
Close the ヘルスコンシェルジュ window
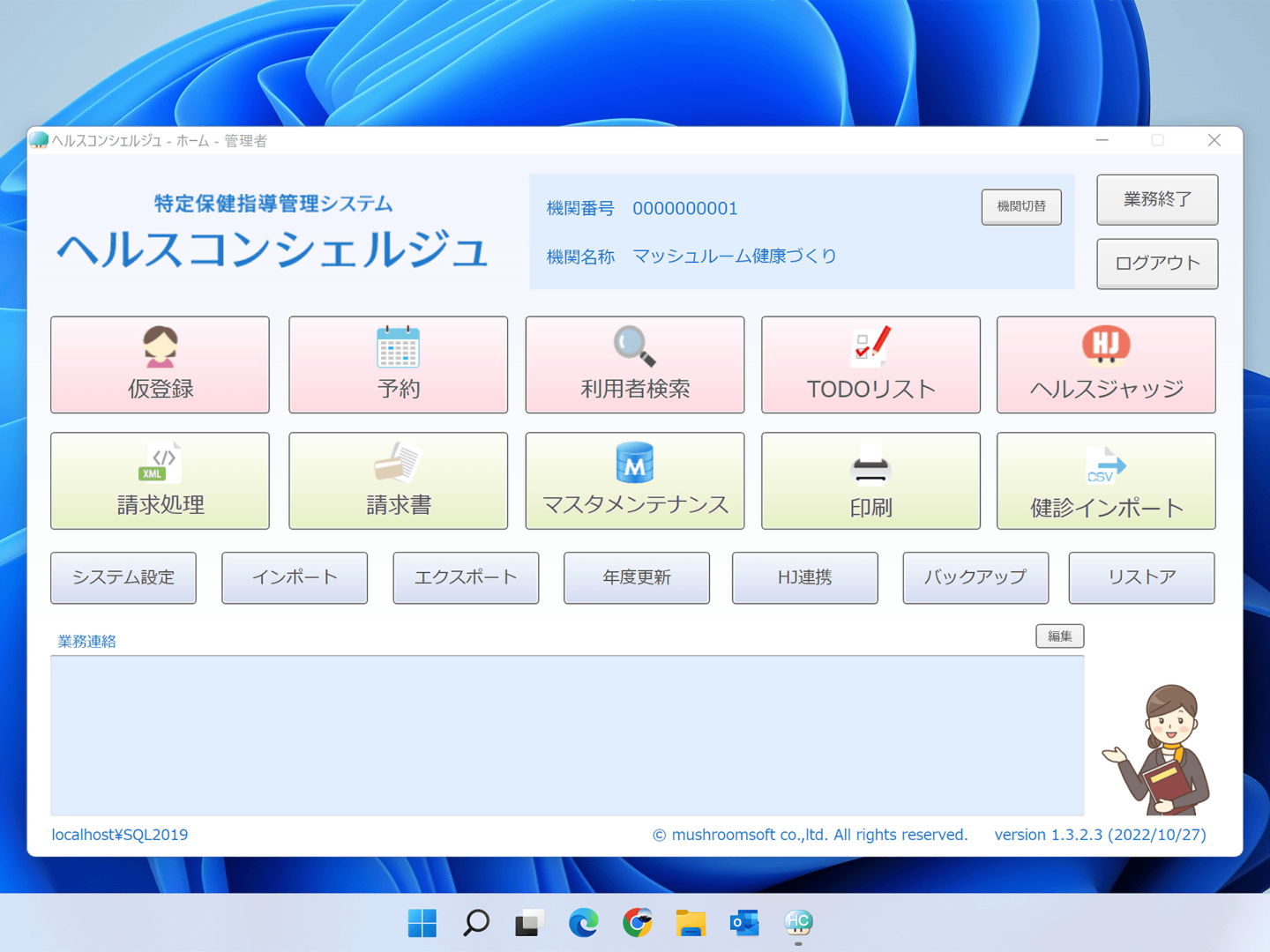coord(1214,140)
